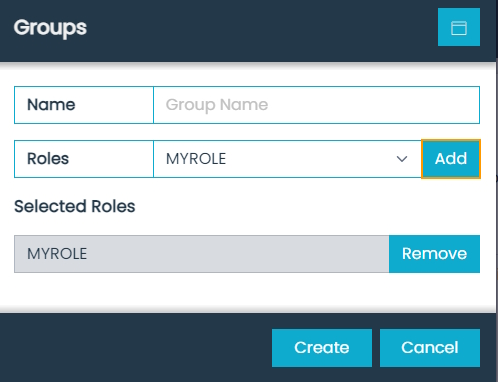The image size is (498, 382).
Task: Click the Create button
Action: (x=322, y=348)
